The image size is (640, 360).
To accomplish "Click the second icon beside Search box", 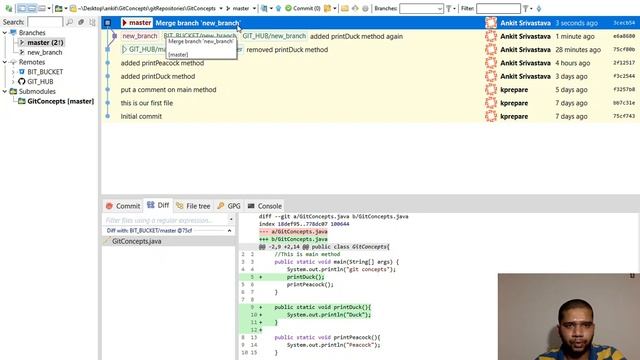I will click(81, 22).
